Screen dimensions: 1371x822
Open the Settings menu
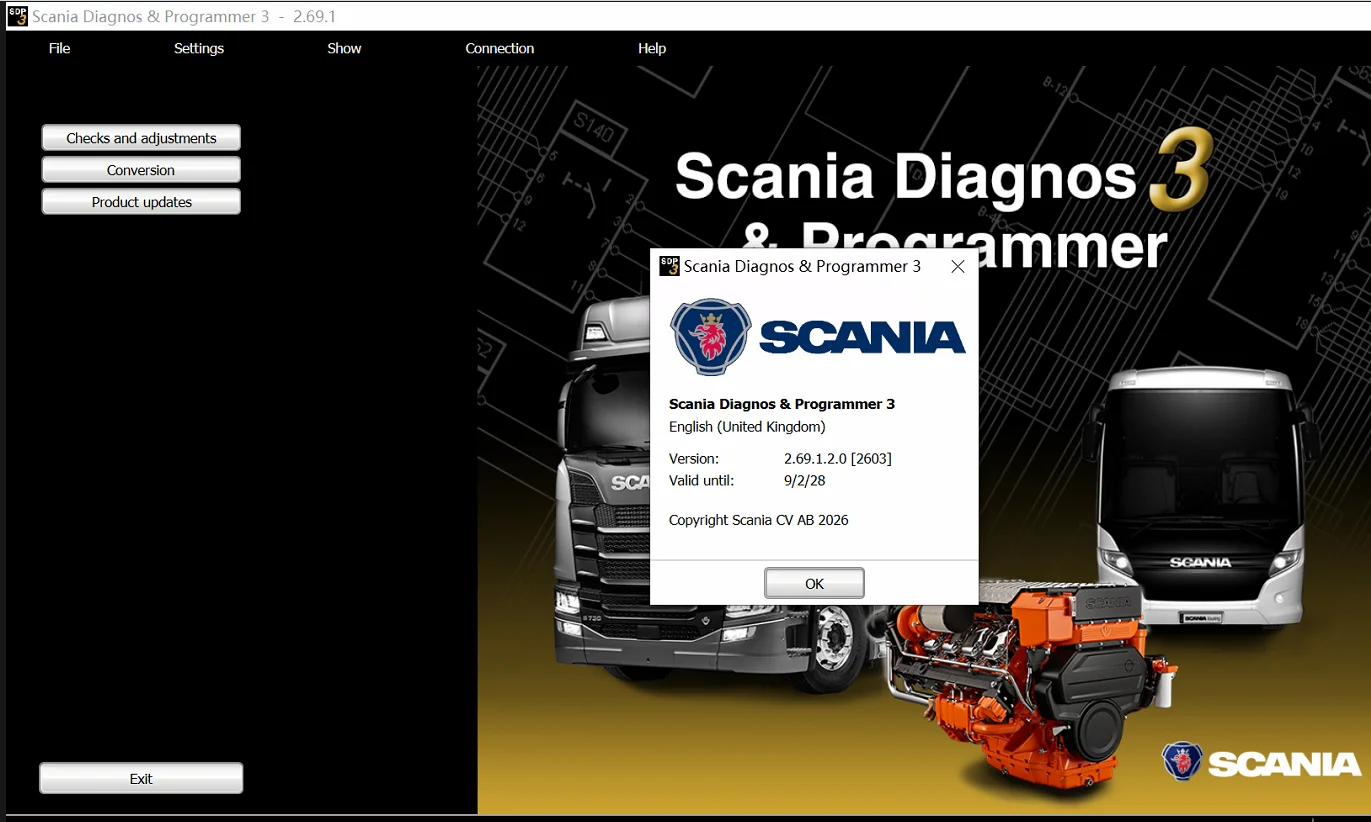pos(199,48)
